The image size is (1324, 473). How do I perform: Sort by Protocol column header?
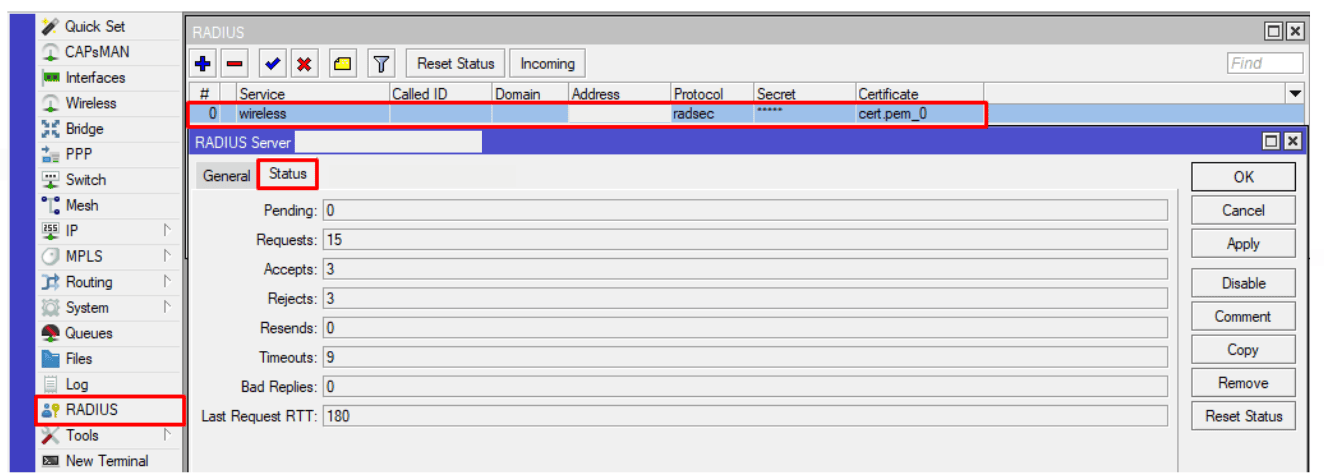711,94
